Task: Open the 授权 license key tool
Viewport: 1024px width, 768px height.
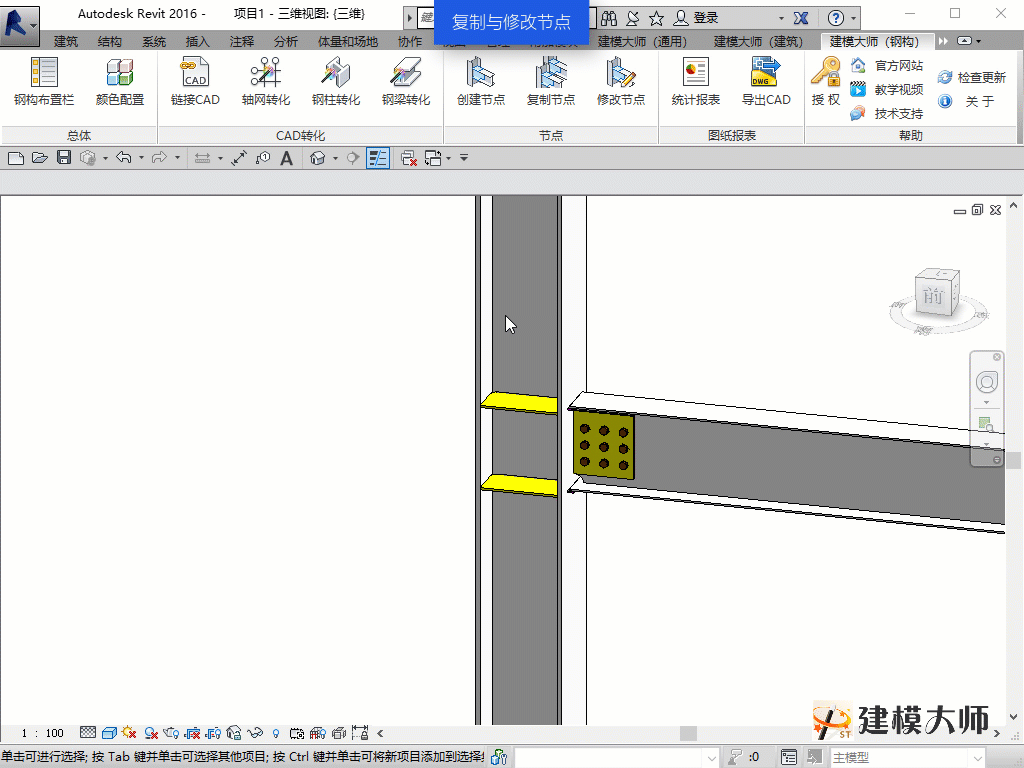Action: pos(825,82)
